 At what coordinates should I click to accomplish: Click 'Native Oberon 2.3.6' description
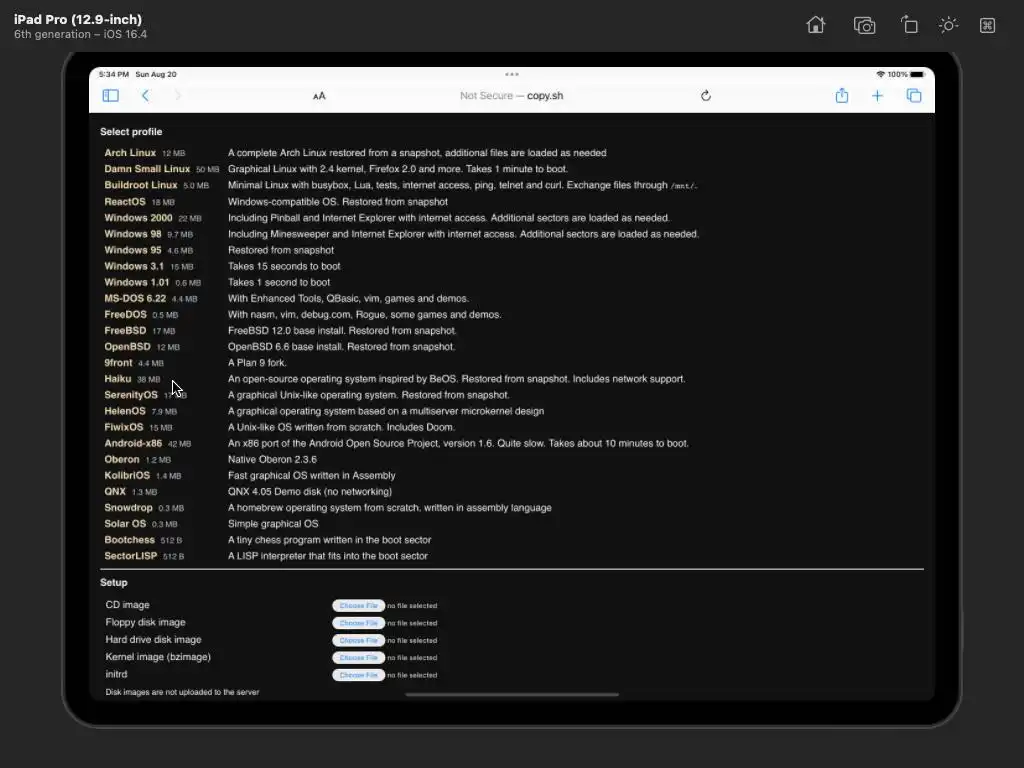(272, 459)
